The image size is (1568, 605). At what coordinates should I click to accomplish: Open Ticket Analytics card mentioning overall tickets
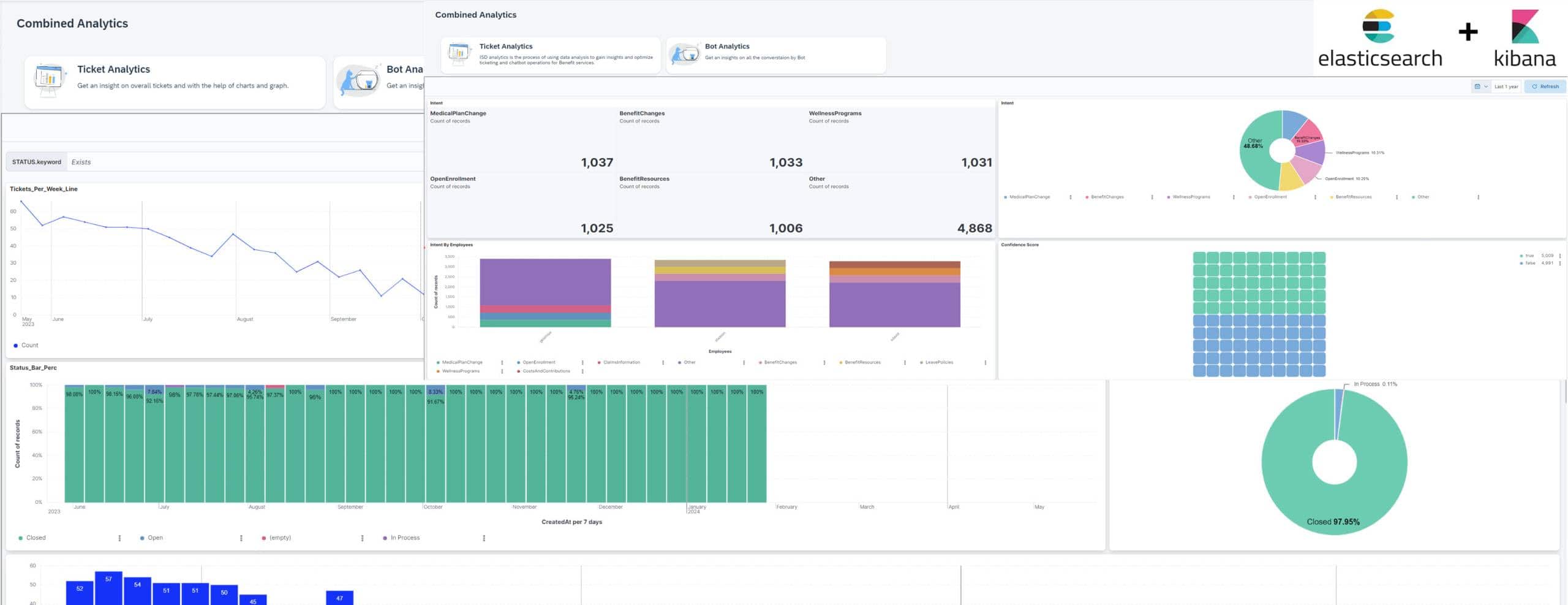point(175,82)
